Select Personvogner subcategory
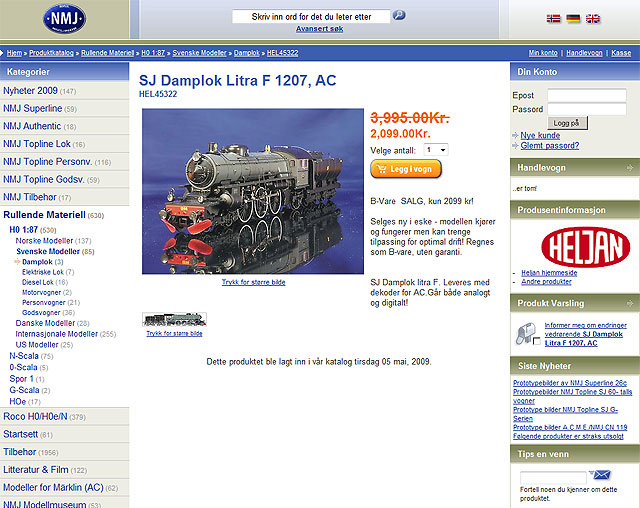The width and height of the screenshot is (640, 508). (44, 303)
